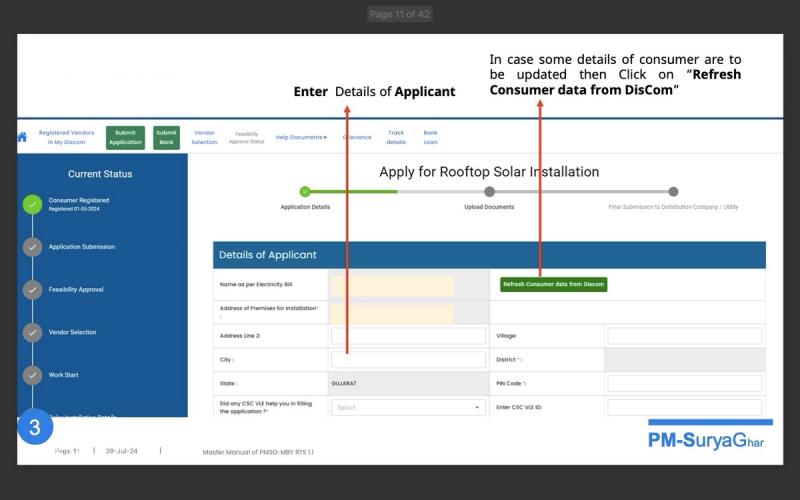The image size is (800, 500).
Task: Click the Application Details progress step circle
Action: tap(305, 192)
